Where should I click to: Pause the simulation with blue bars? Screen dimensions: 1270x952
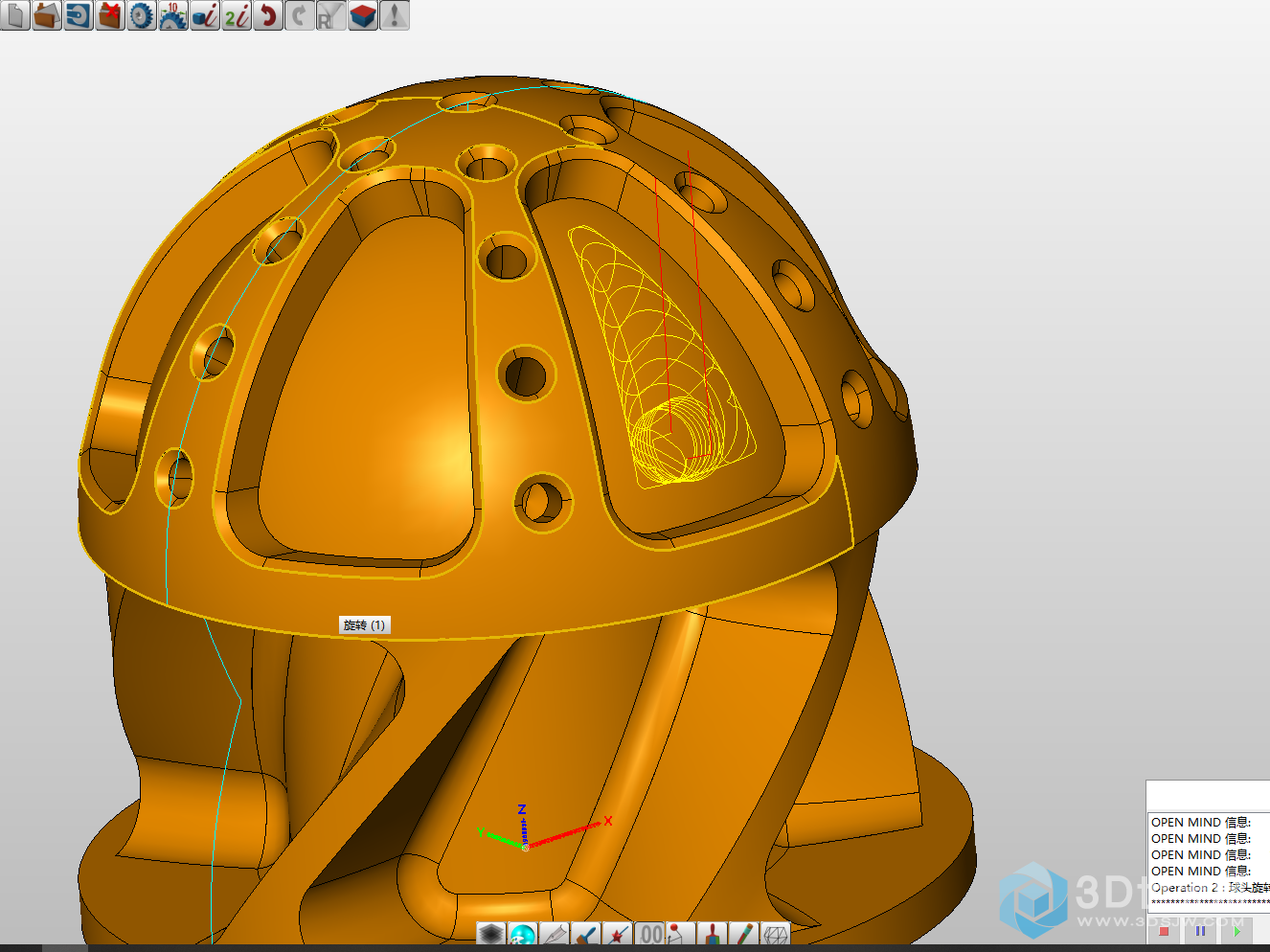(1200, 931)
